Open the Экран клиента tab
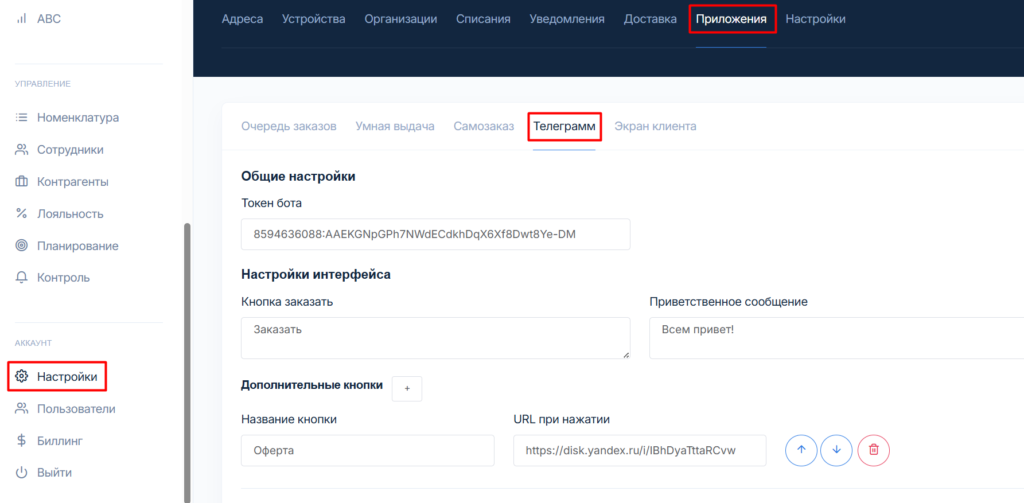 pyautogui.click(x=655, y=127)
